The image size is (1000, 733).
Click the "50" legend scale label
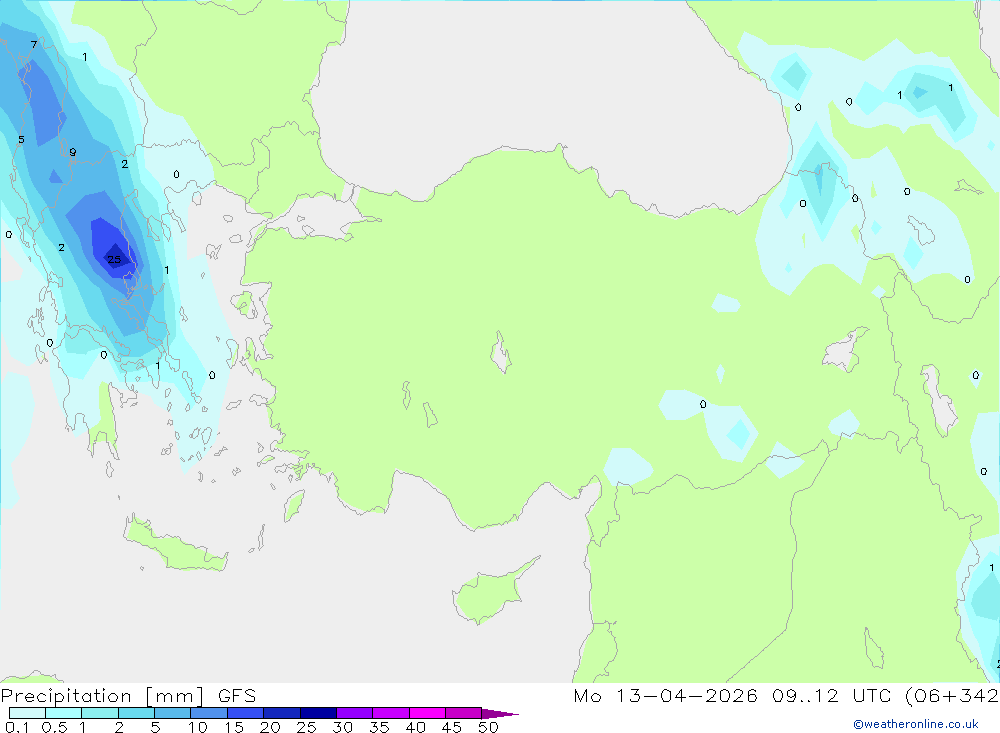pos(488,727)
